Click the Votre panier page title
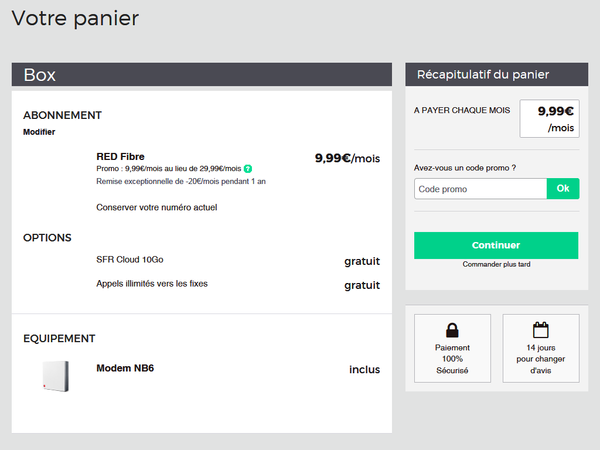This screenshot has height=450, width=600. (75, 18)
